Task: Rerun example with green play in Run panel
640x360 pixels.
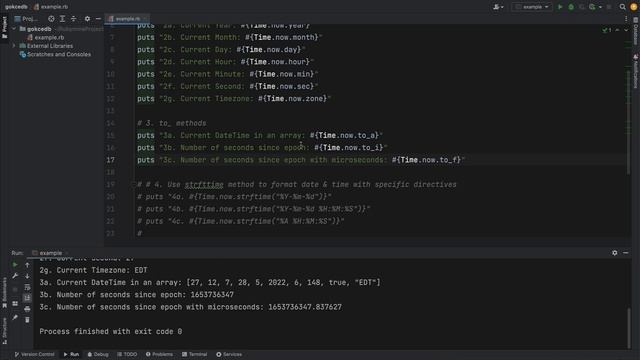Action: pyautogui.click(x=15, y=265)
